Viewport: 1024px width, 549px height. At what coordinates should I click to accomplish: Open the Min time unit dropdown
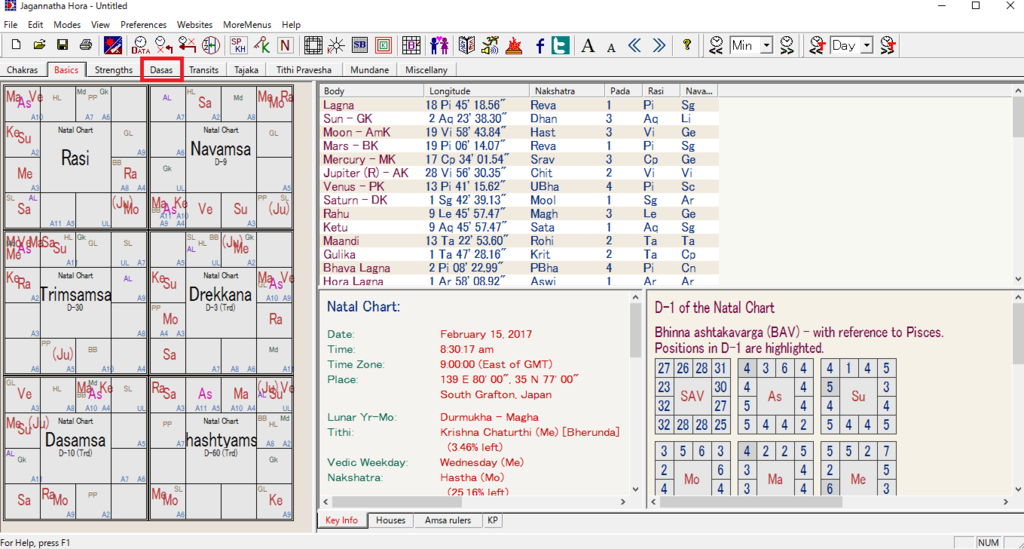(x=767, y=45)
